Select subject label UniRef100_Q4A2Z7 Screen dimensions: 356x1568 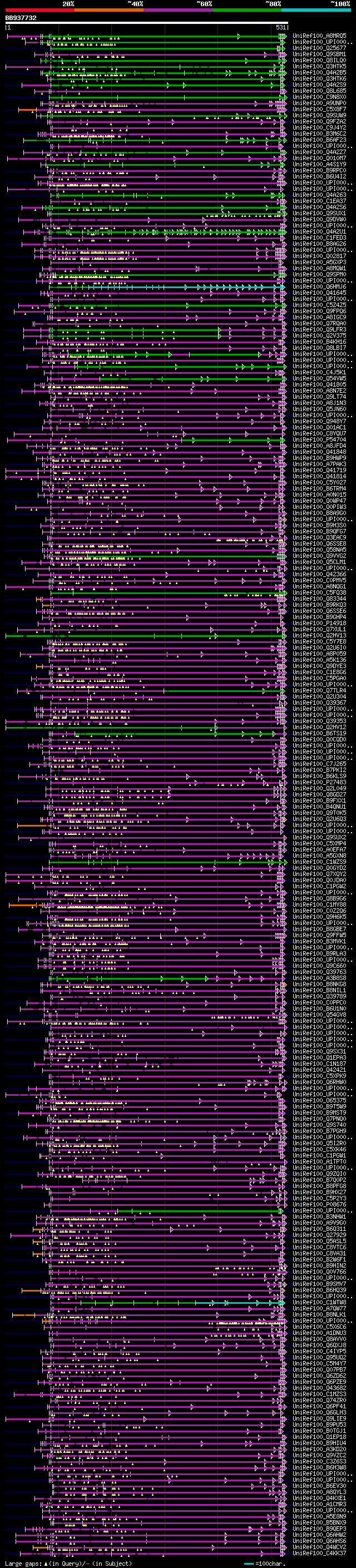point(319,152)
